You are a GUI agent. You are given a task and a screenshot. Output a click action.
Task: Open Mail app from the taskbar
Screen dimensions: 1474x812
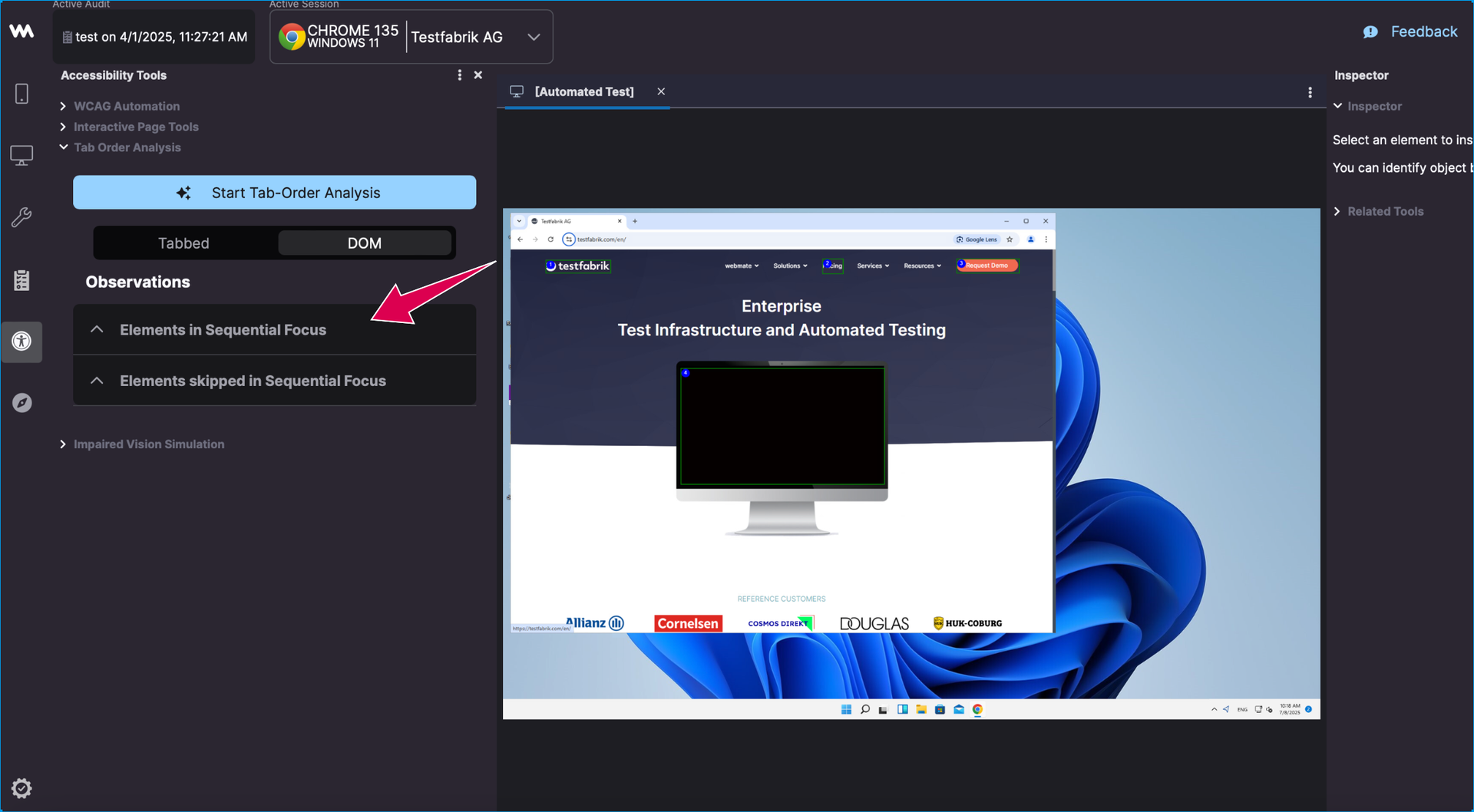click(x=959, y=709)
